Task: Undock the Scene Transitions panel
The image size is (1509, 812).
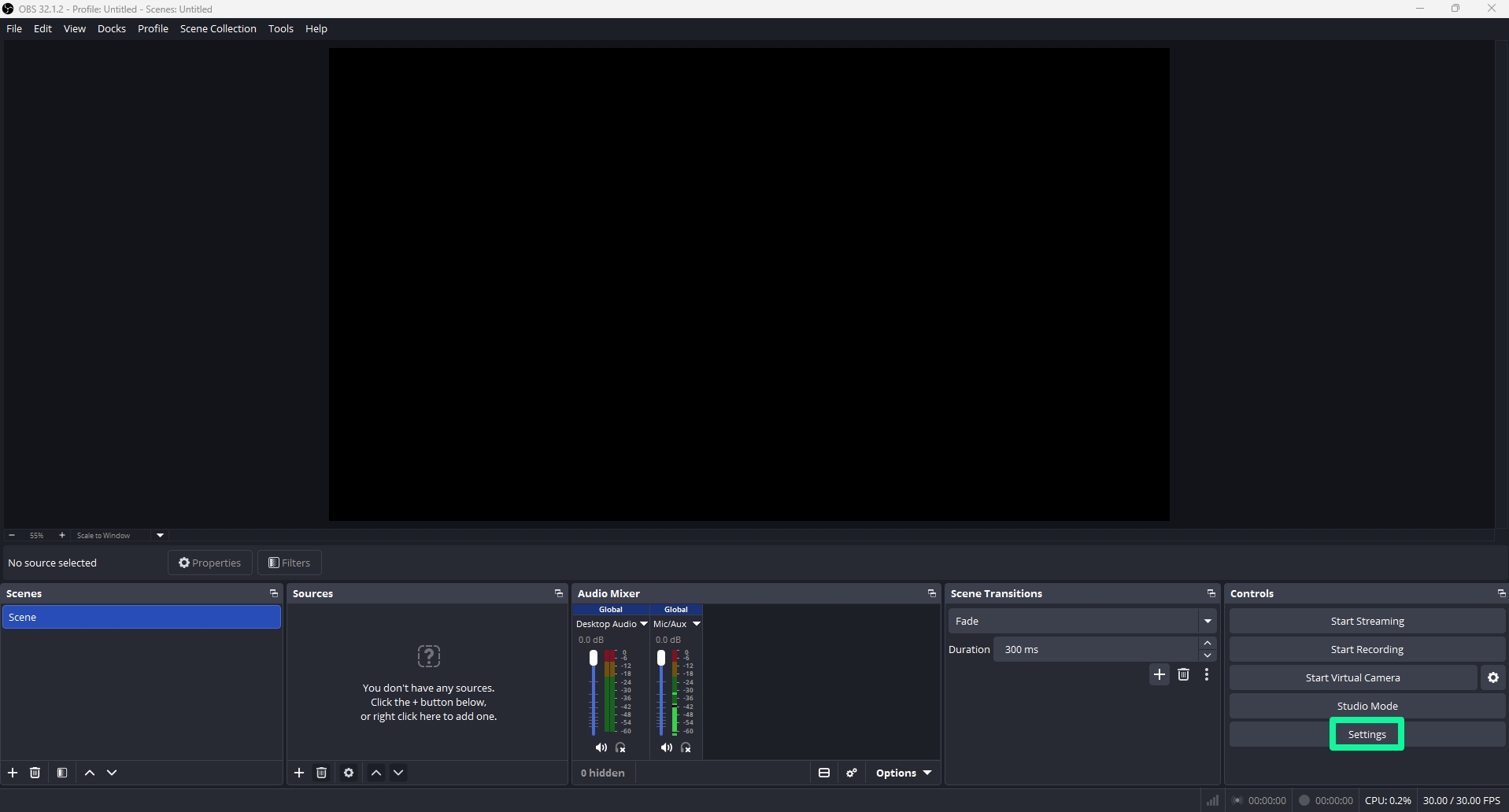Action: (x=1211, y=593)
